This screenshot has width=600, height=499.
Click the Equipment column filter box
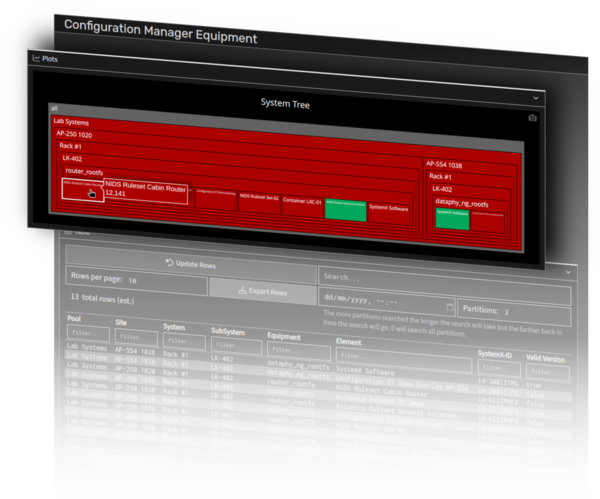pyautogui.click(x=295, y=350)
